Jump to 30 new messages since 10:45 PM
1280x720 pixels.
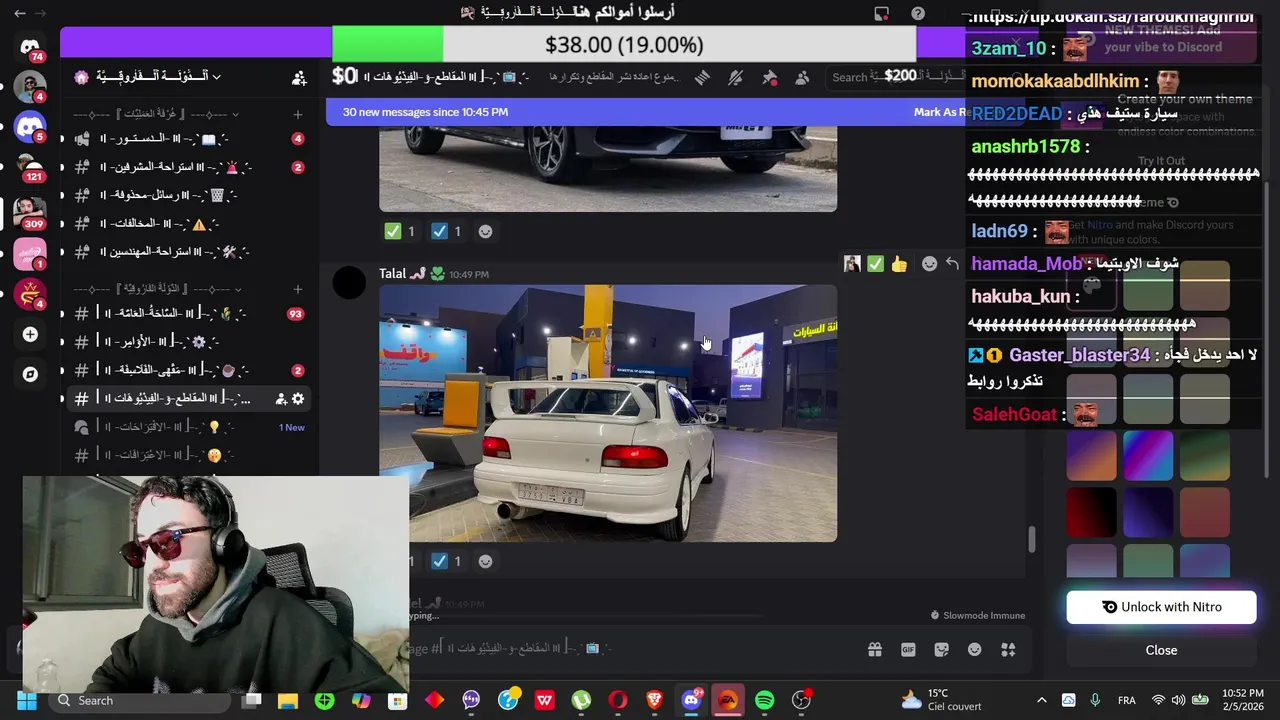425,112
